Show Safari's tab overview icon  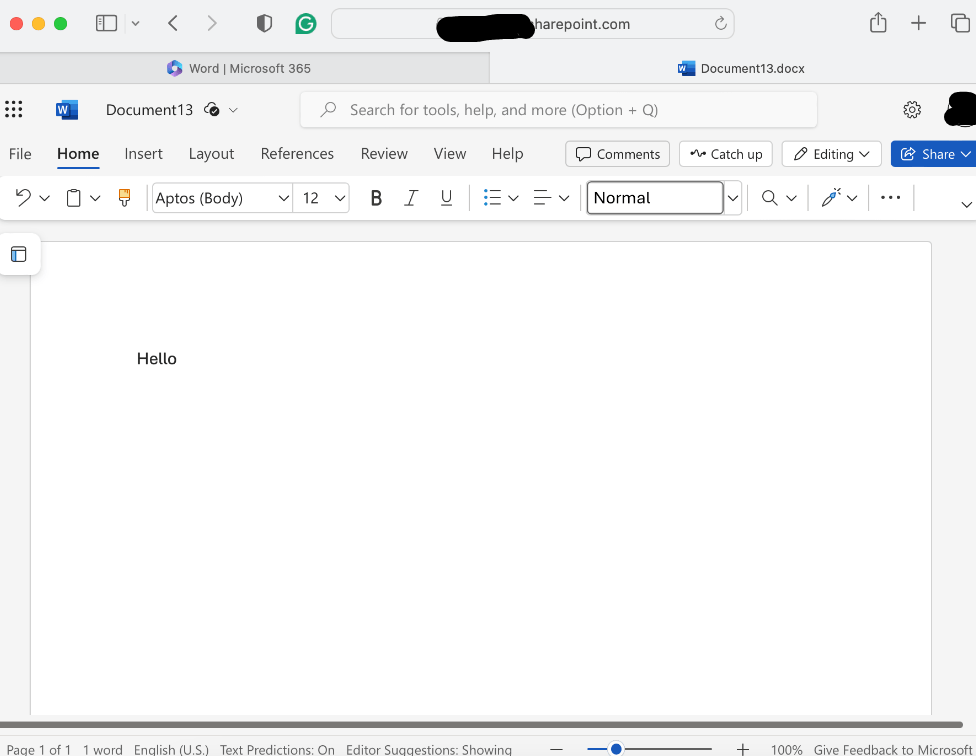tap(960, 24)
